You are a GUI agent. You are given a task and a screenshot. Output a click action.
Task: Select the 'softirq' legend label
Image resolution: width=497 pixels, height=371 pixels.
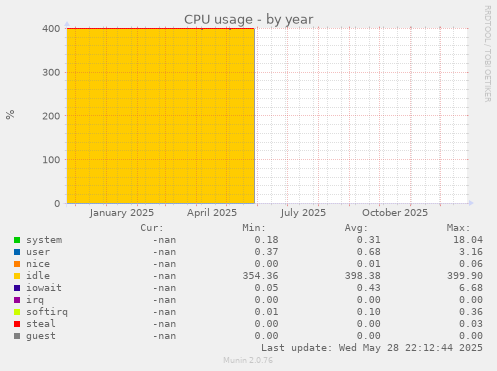(x=47, y=312)
